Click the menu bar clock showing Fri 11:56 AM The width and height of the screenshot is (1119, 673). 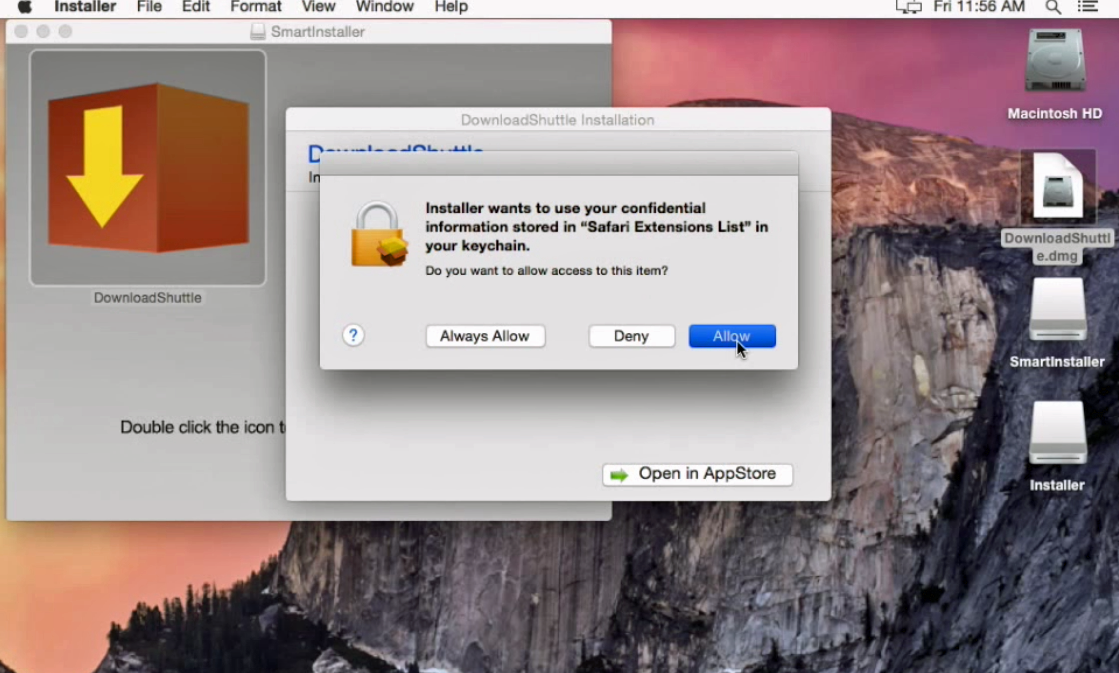click(x=979, y=7)
